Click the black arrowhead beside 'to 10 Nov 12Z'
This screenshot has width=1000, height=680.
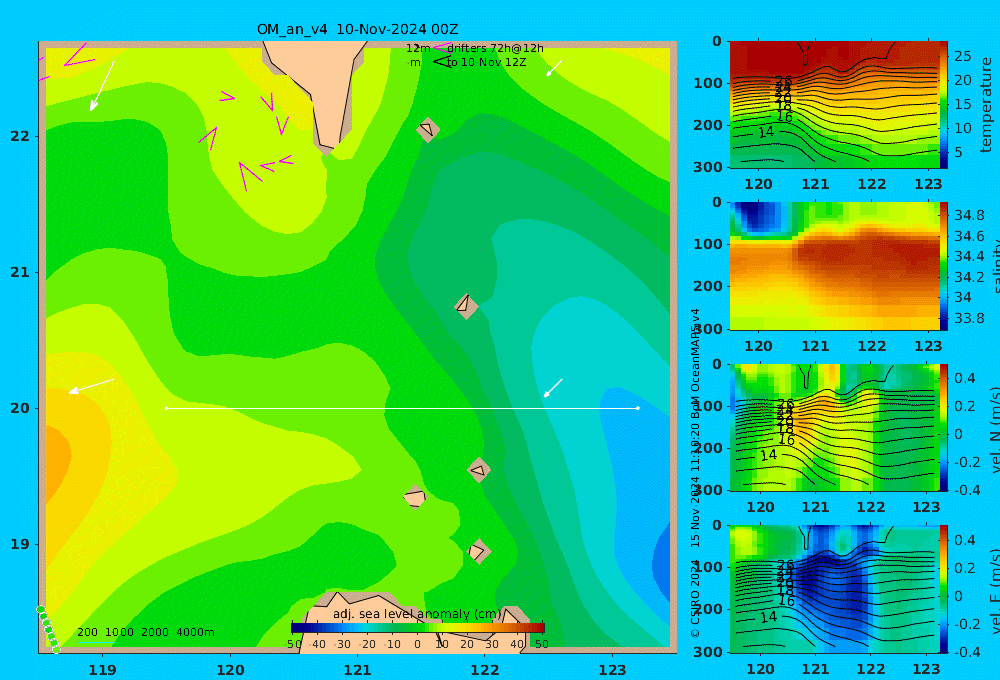(442, 62)
